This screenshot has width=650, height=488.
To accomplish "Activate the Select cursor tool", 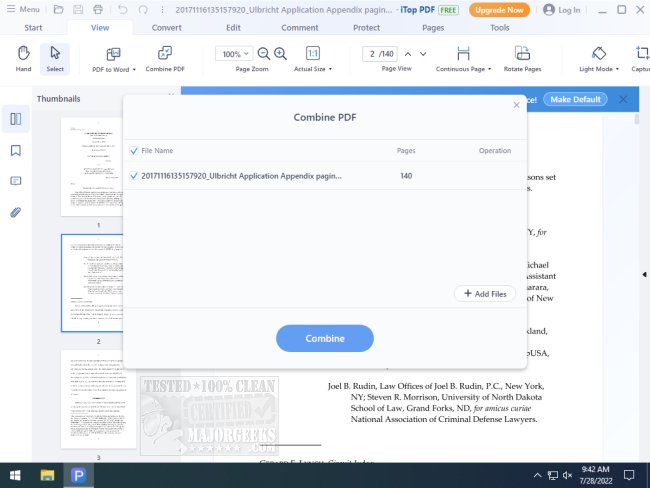I will pyautogui.click(x=55, y=58).
